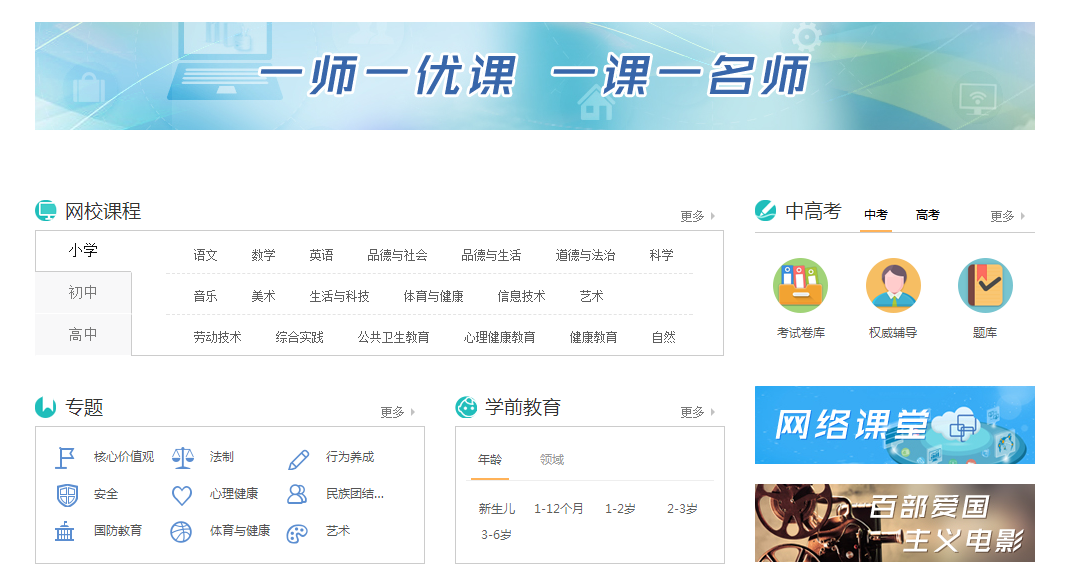The image size is (1068, 564).
Task: Open the 行为养成 topic link
Action: [349, 456]
